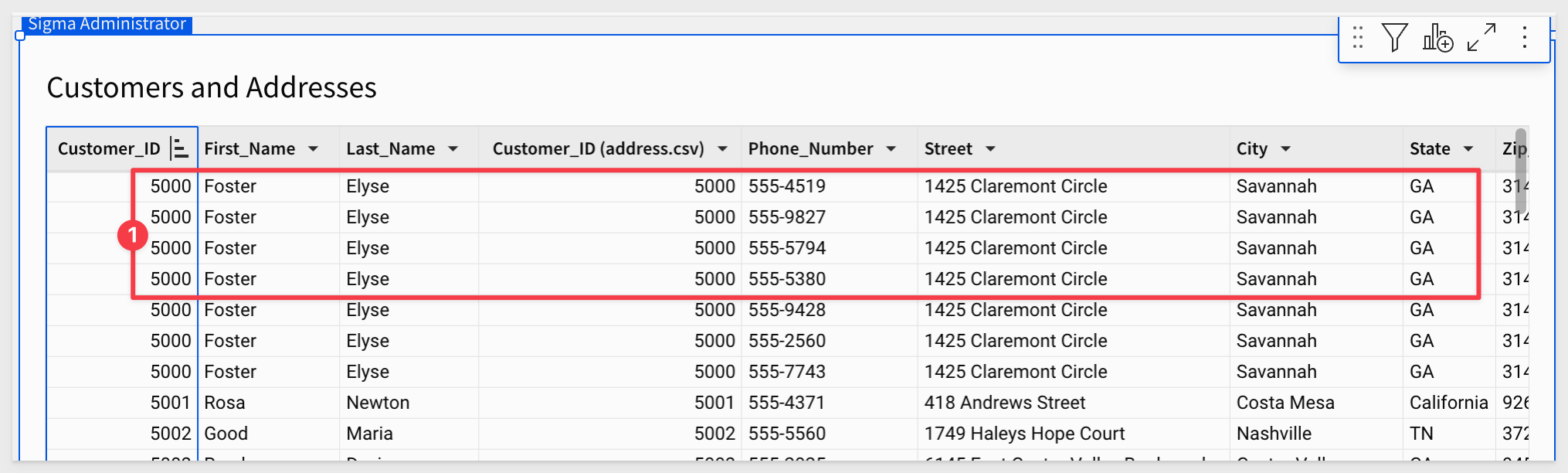The height and width of the screenshot is (473, 1568).
Task: Open the three-dot more options menu
Action: (1524, 37)
